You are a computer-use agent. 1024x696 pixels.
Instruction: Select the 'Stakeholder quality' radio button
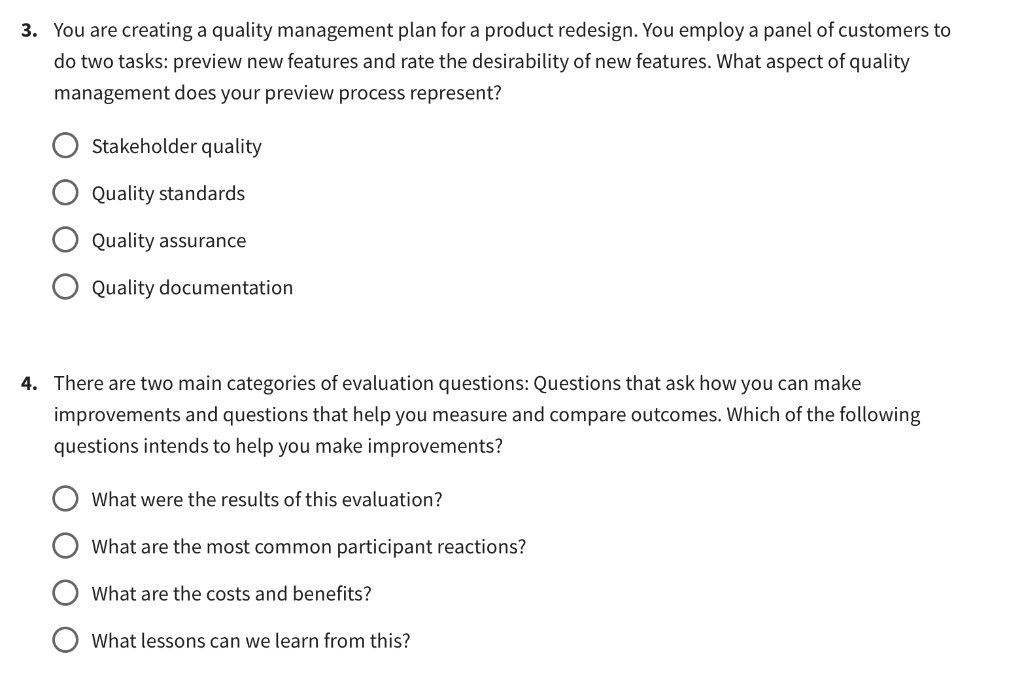coord(65,145)
